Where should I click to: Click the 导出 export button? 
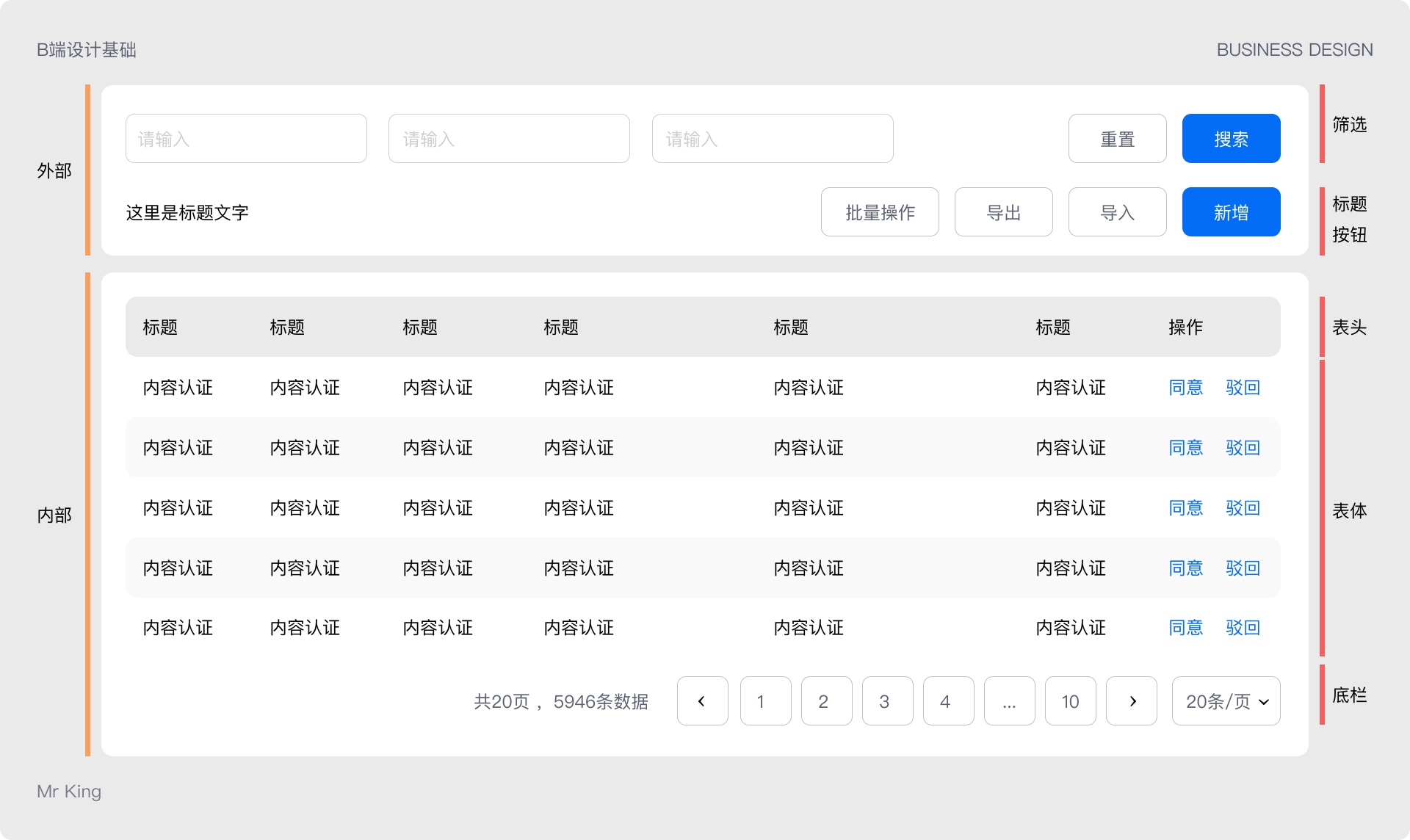1003,212
